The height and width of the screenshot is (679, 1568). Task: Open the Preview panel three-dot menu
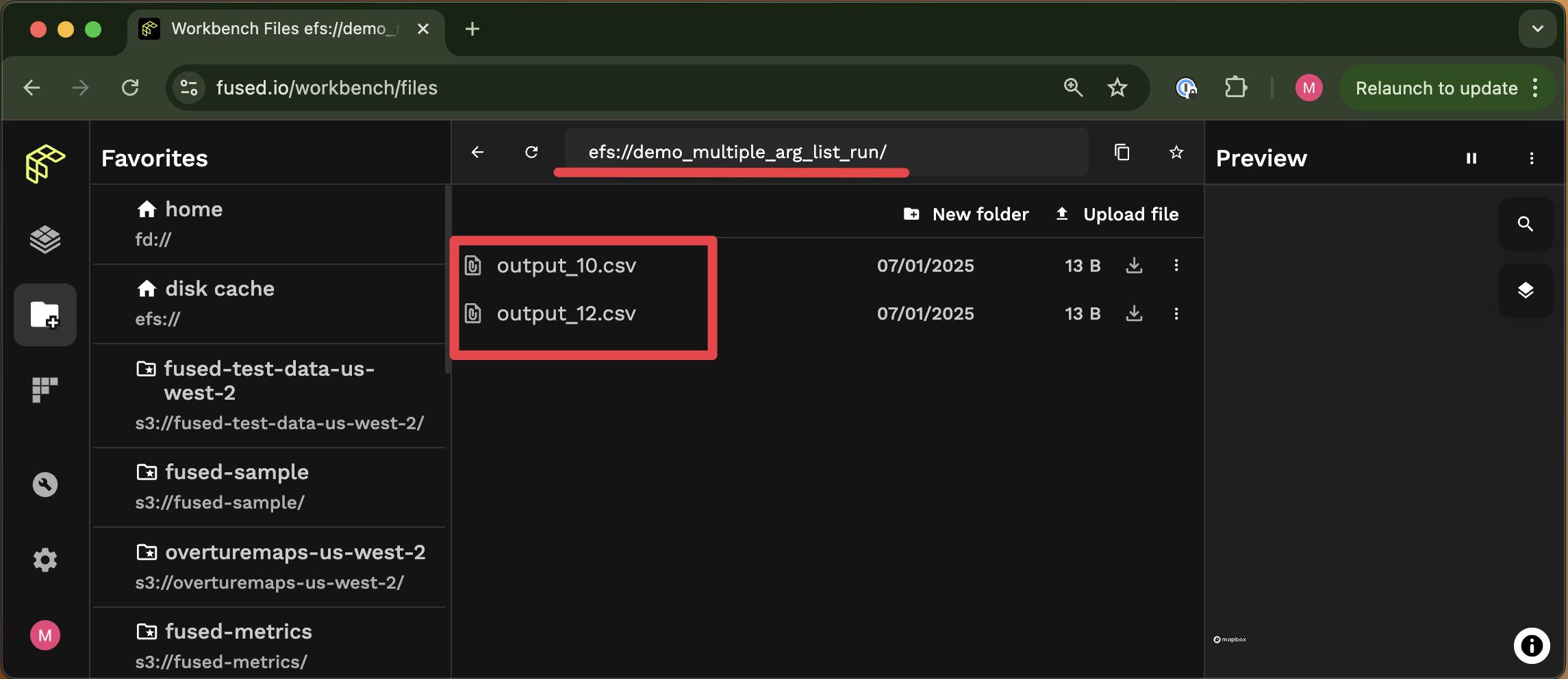[1532, 158]
